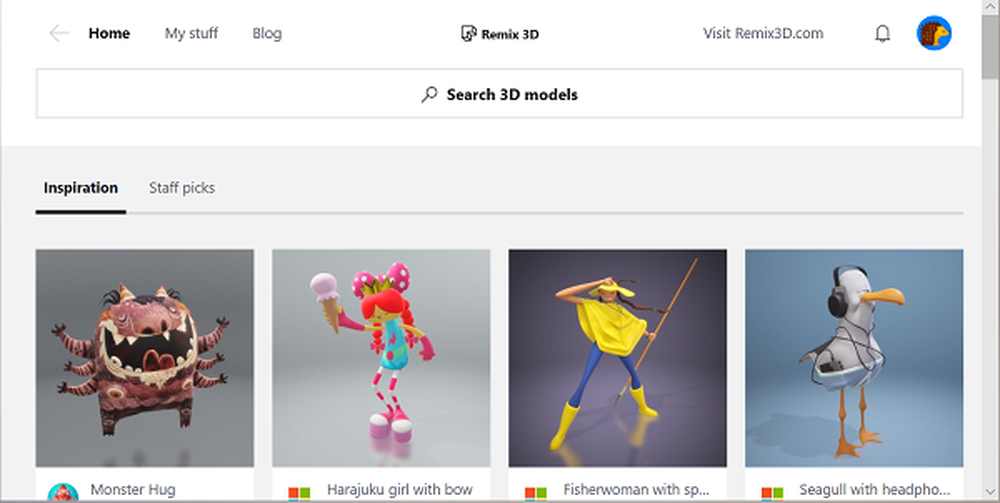Click the vertical scrollbar down arrow
1000x503 pixels.
tap(990, 492)
